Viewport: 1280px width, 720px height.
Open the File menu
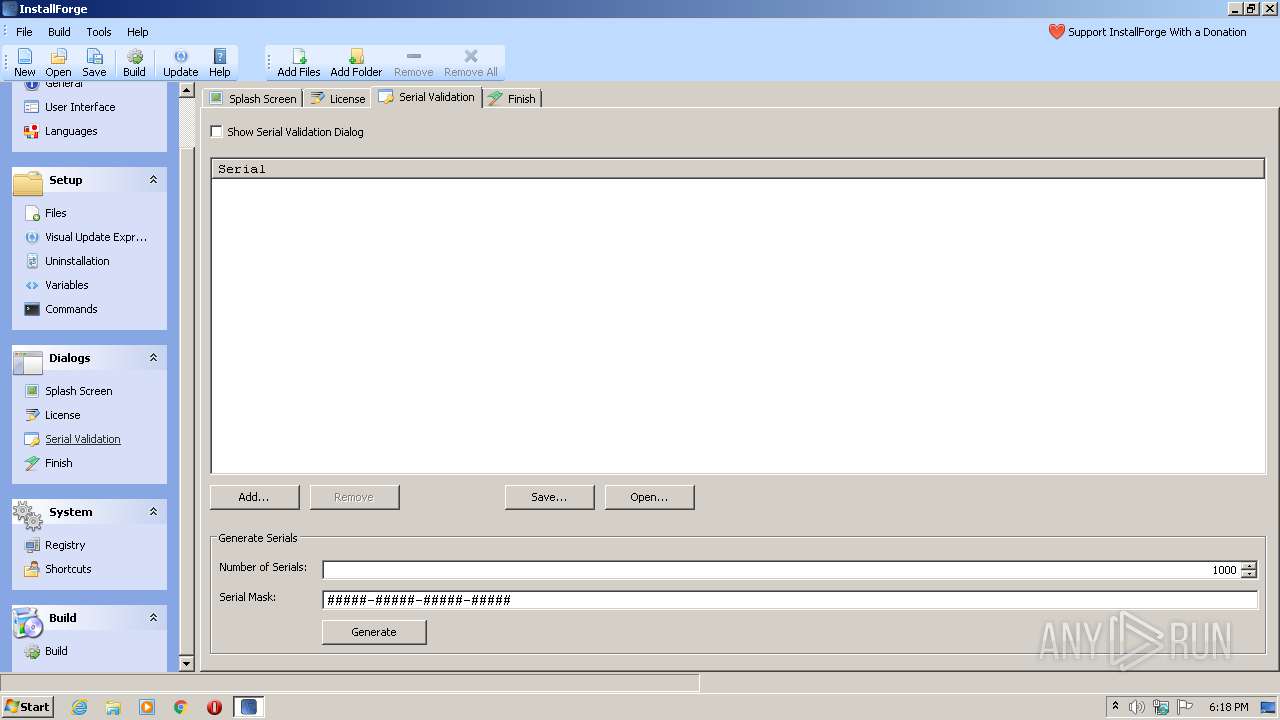click(24, 32)
